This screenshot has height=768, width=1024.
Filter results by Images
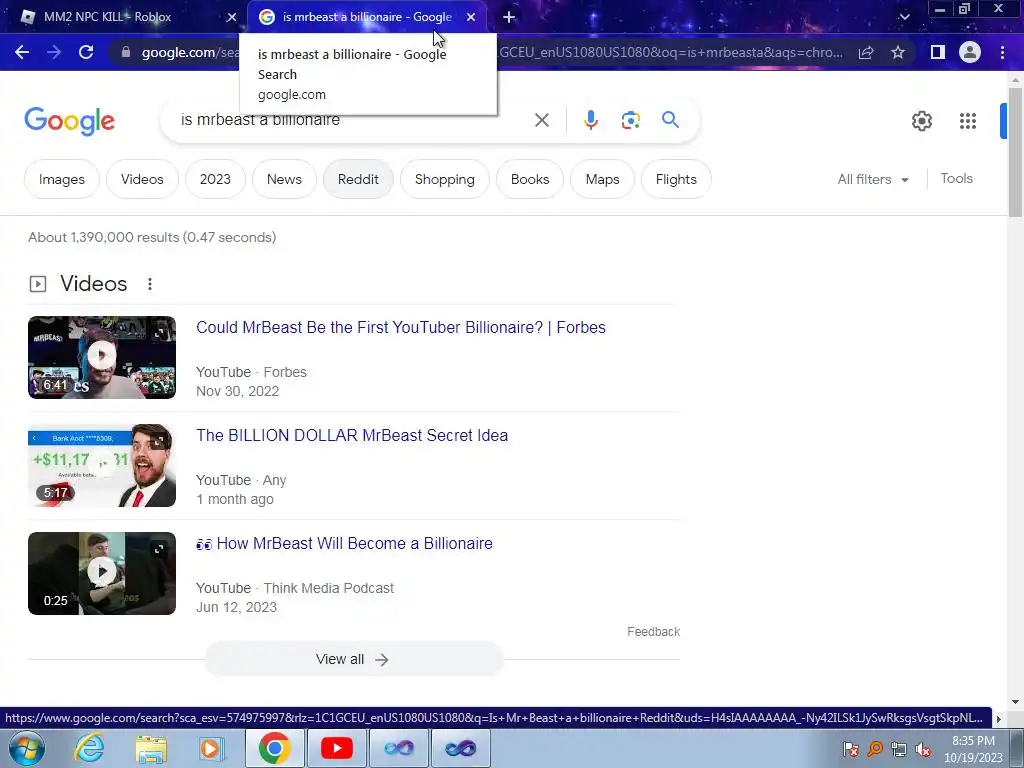[x=62, y=179]
